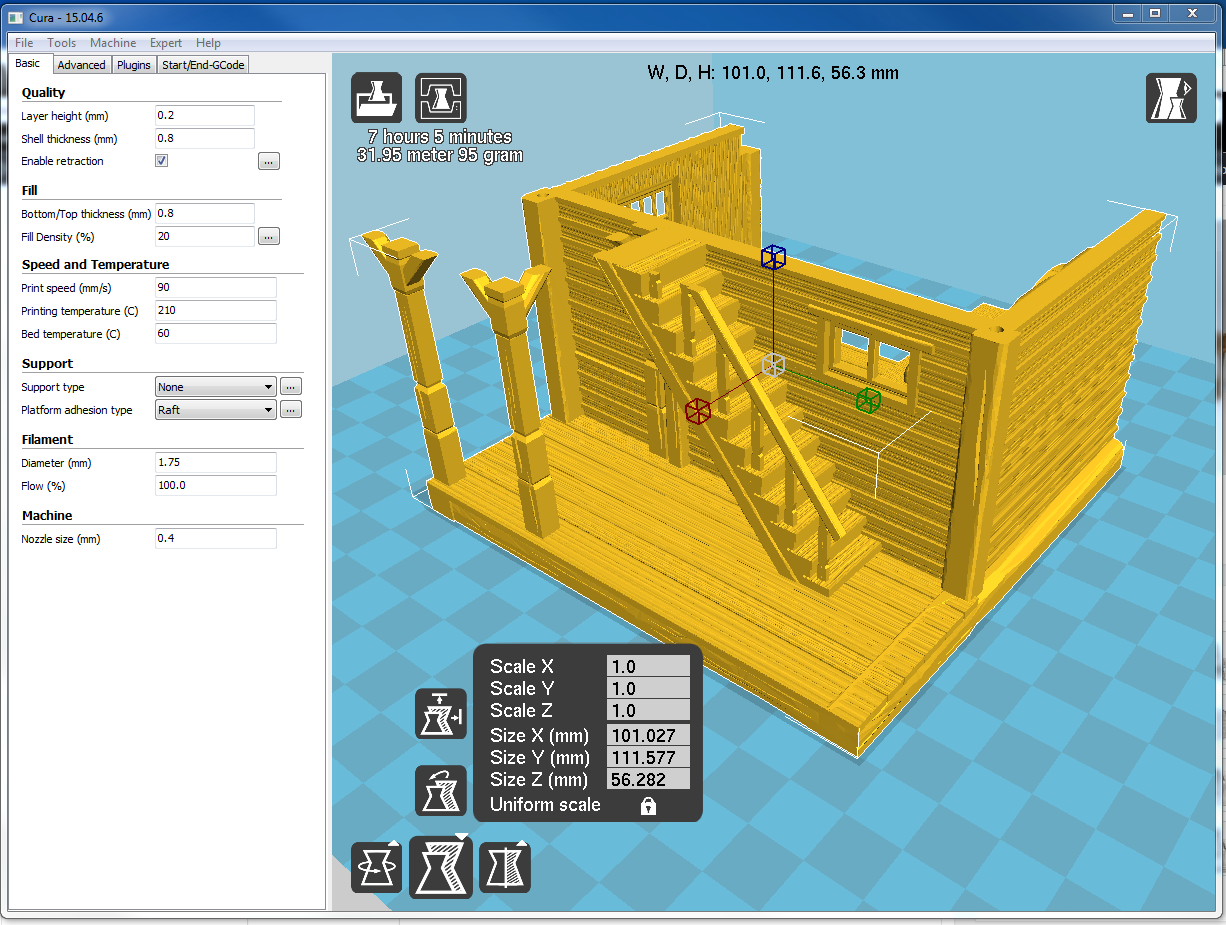
Task: Click the Bottom/Top thickness field
Action: click(x=205, y=214)
